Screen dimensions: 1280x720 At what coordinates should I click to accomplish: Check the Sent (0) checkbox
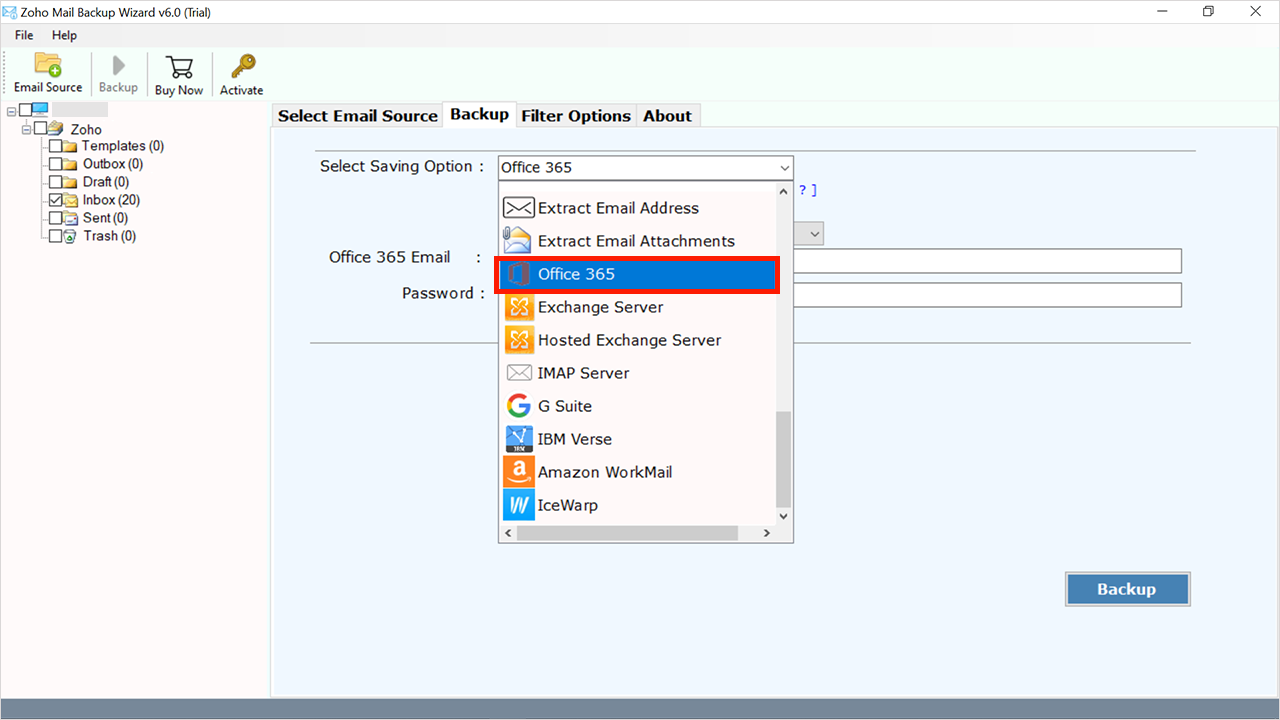coord(55,218)
